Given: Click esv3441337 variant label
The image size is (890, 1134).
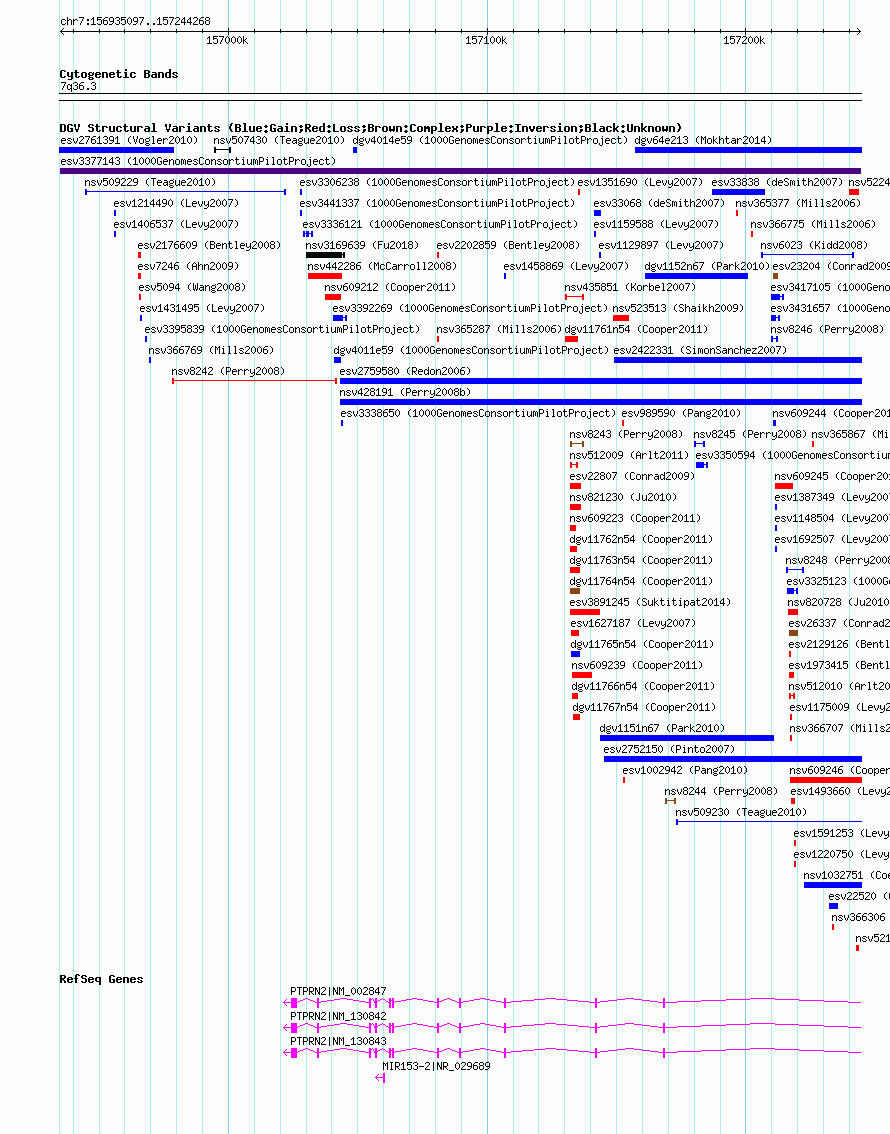Looking at the screenshot, I should 437,203.
